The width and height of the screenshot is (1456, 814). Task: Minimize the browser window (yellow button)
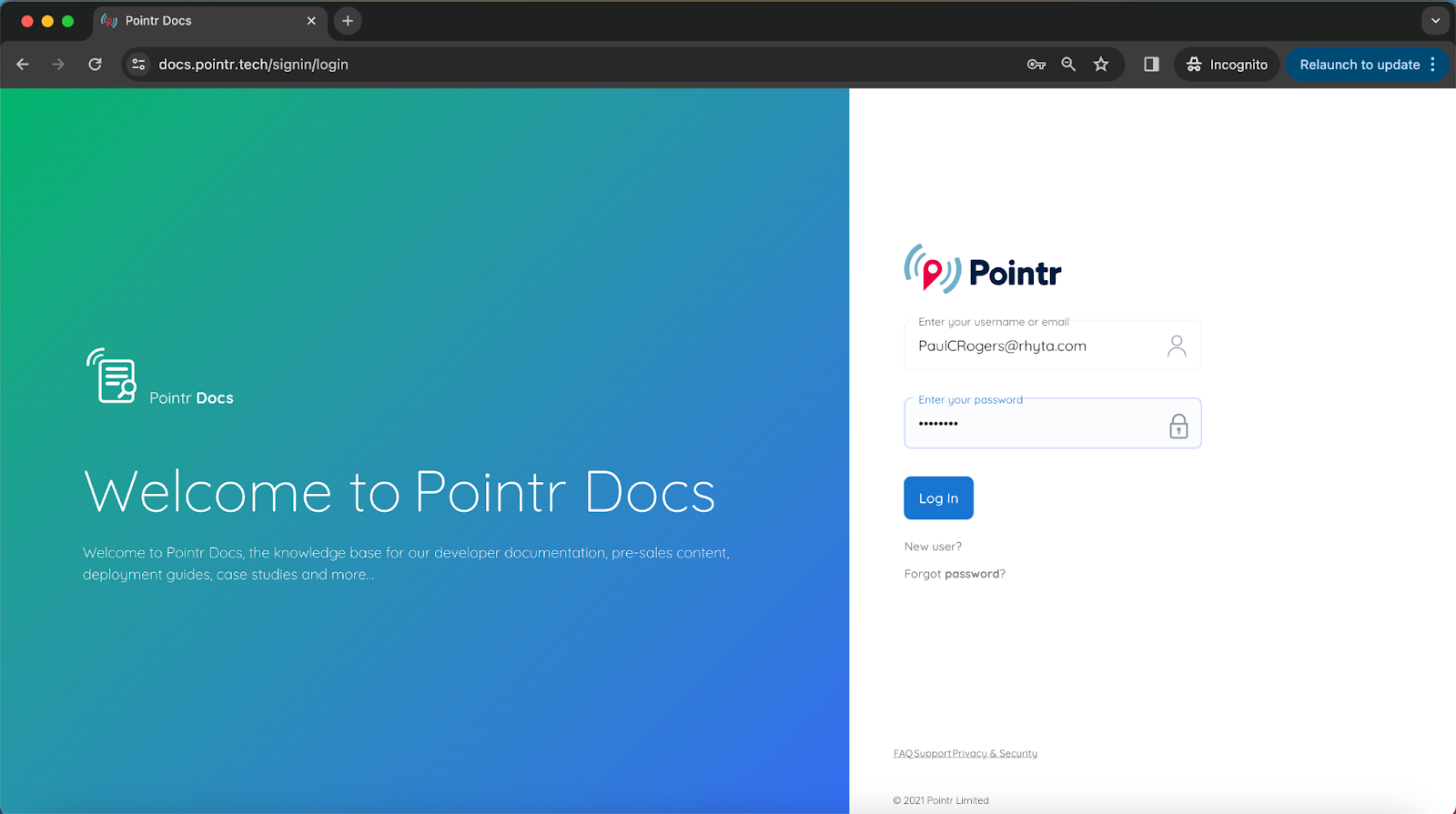[x=47, y=21]
